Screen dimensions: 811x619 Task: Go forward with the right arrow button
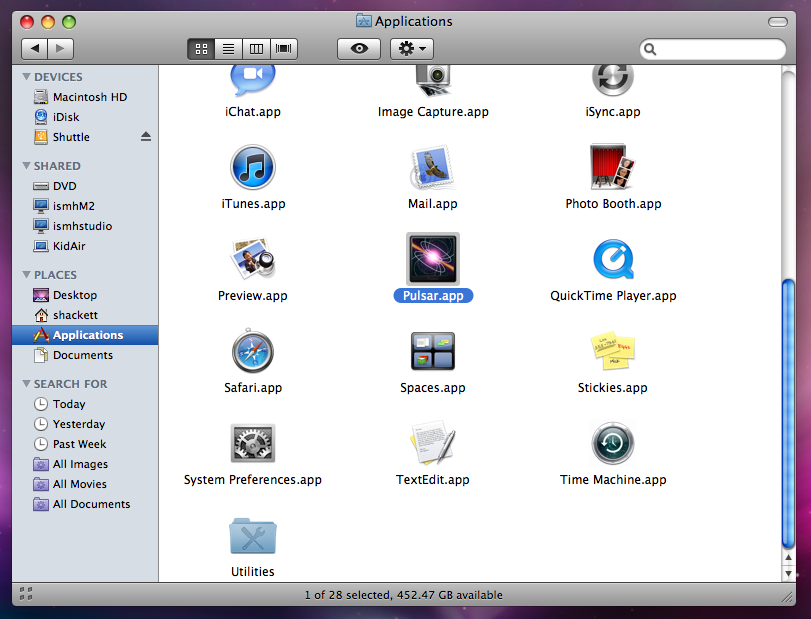click(61, 49)
